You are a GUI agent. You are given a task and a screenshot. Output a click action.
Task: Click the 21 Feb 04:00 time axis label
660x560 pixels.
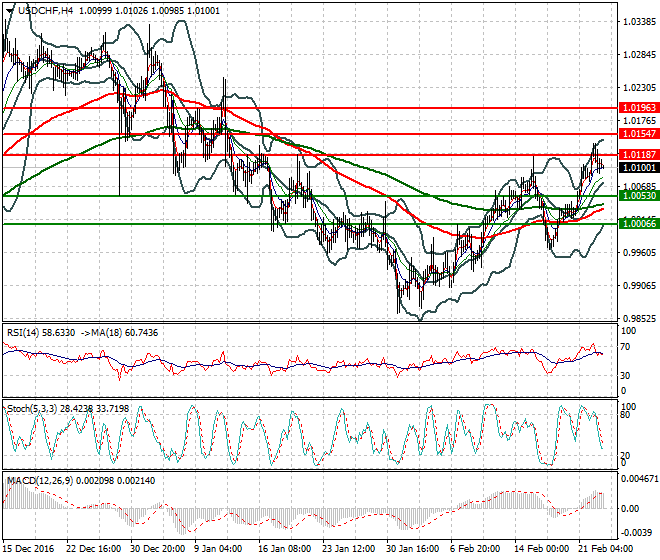click(x=605, y=549)
